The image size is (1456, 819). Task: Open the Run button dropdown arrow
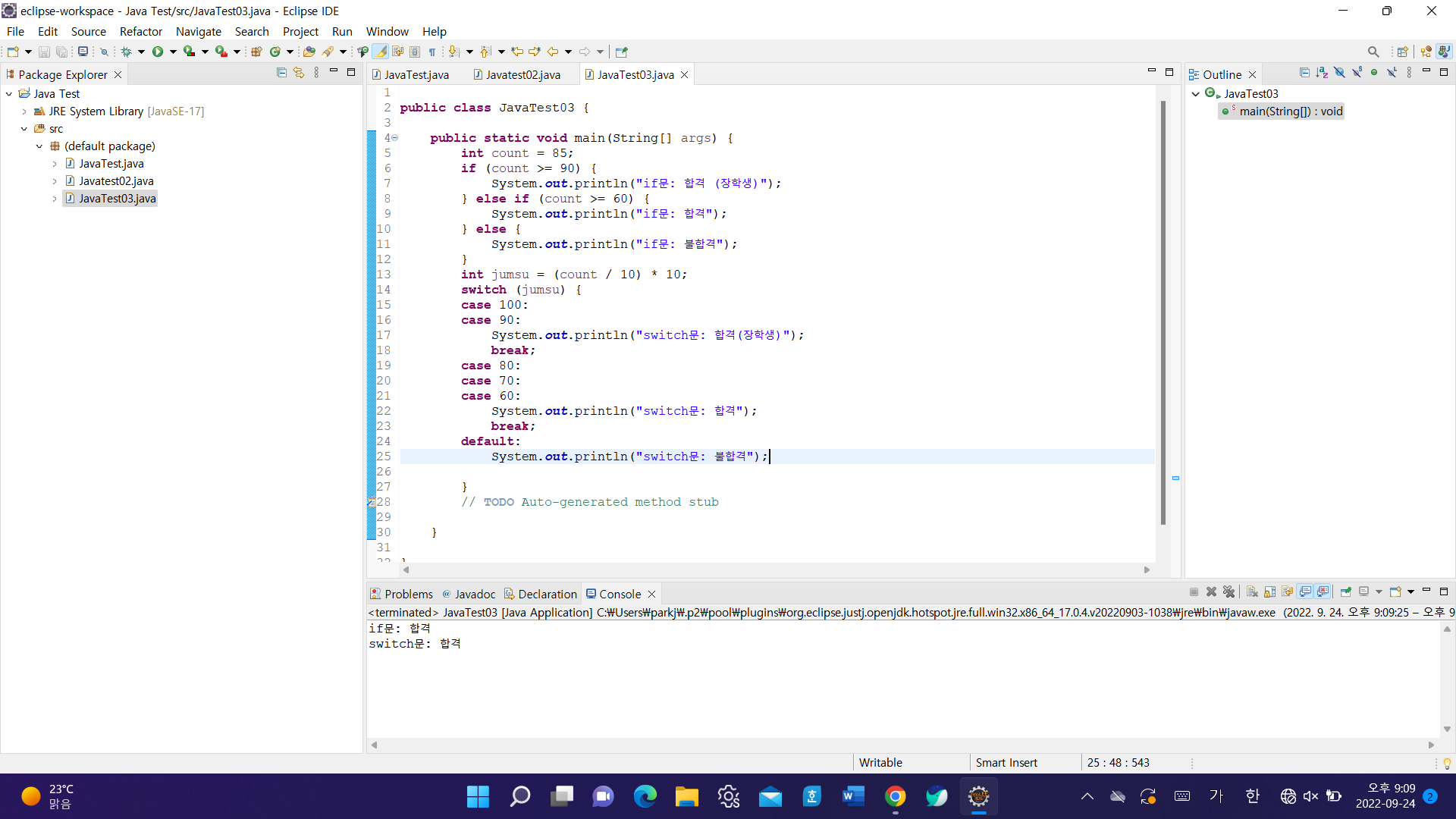point(173,52)
